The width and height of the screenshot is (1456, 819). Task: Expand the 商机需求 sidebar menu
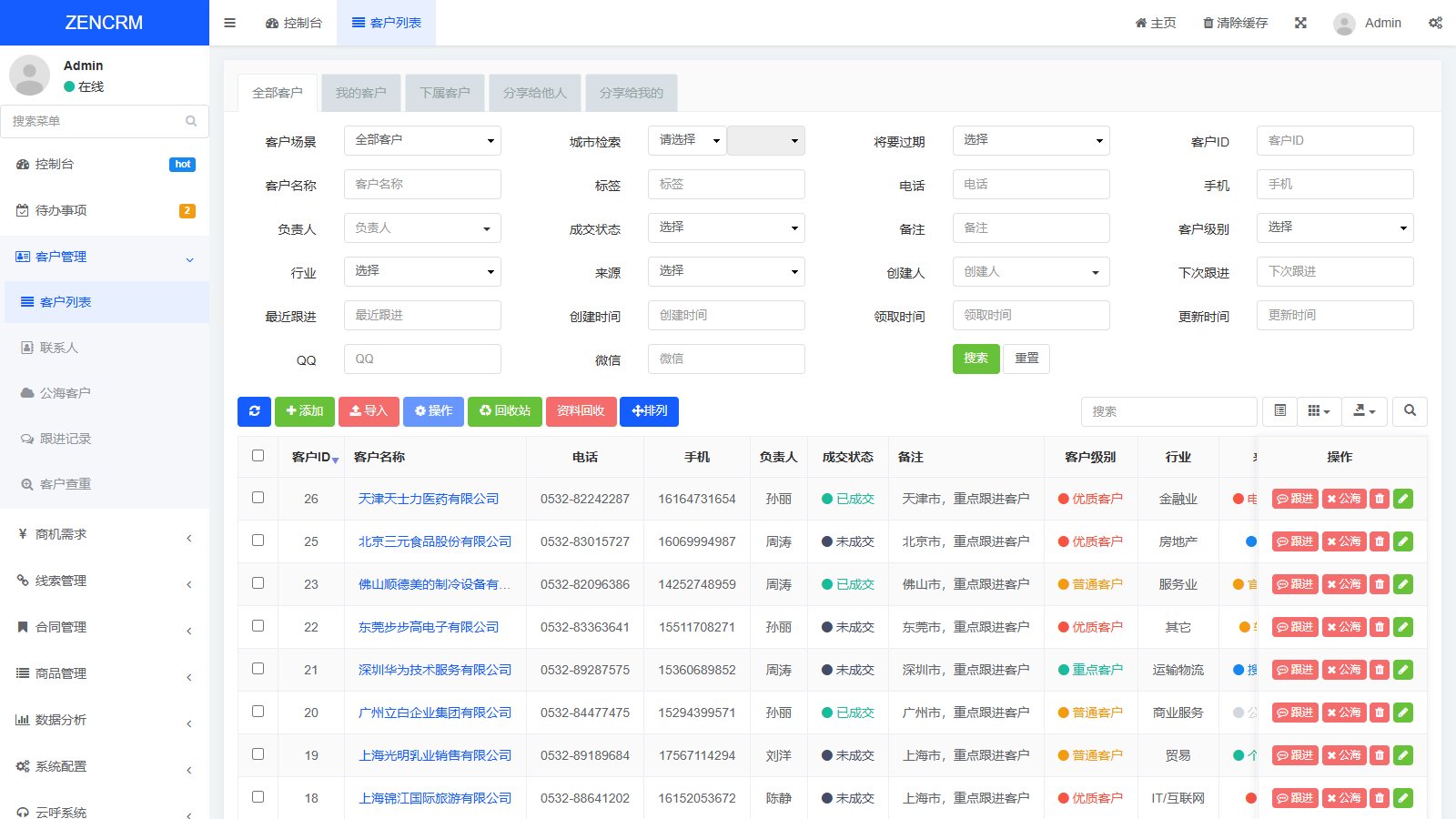coord(105,535)
